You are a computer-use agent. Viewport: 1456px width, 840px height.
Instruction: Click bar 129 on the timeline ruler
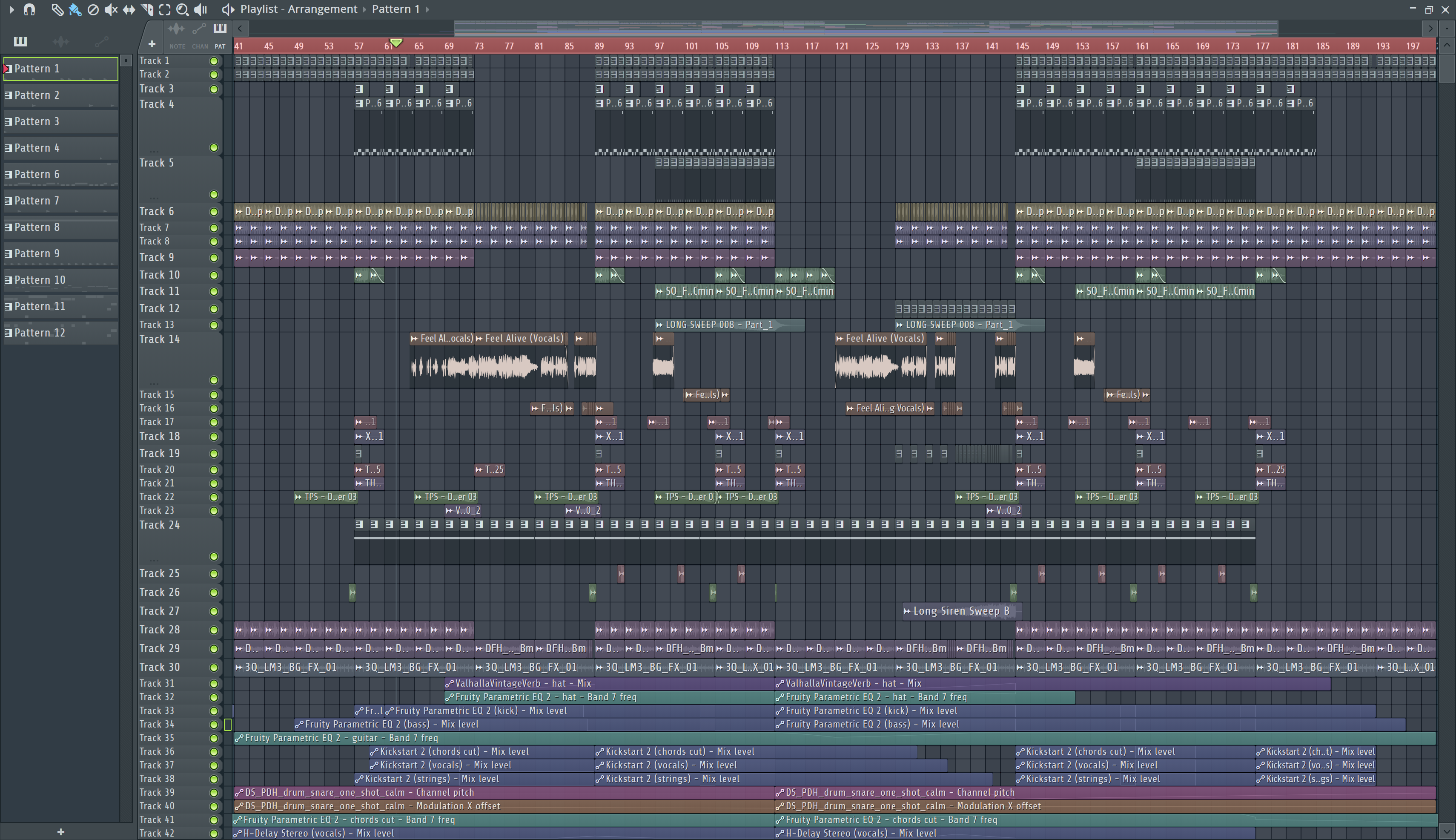(x=902, y=46)
